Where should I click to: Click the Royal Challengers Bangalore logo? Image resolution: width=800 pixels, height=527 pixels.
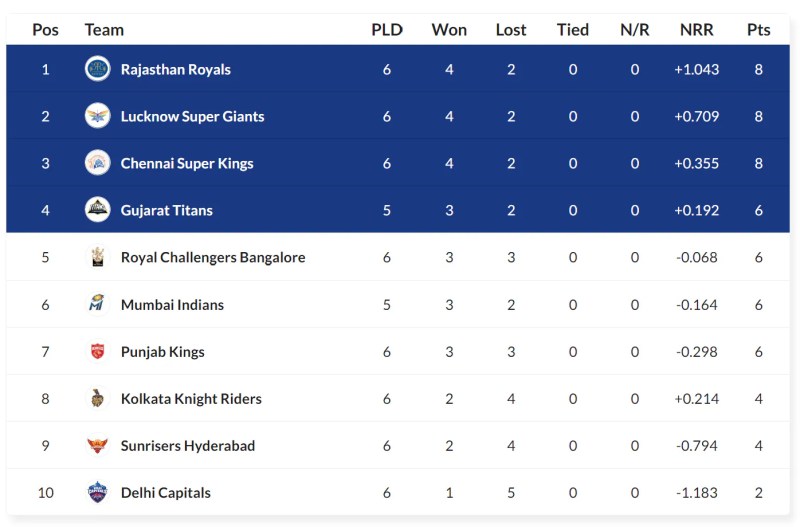tap(97, 257)
